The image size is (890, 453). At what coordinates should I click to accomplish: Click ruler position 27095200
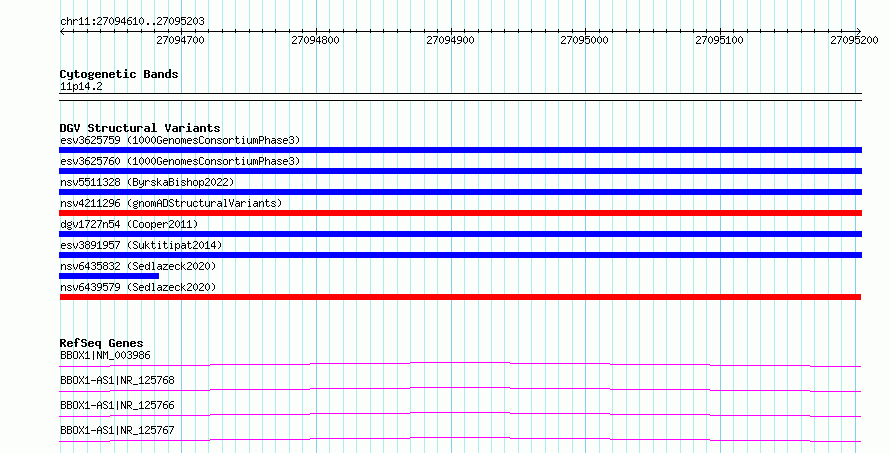coord(854,40)
